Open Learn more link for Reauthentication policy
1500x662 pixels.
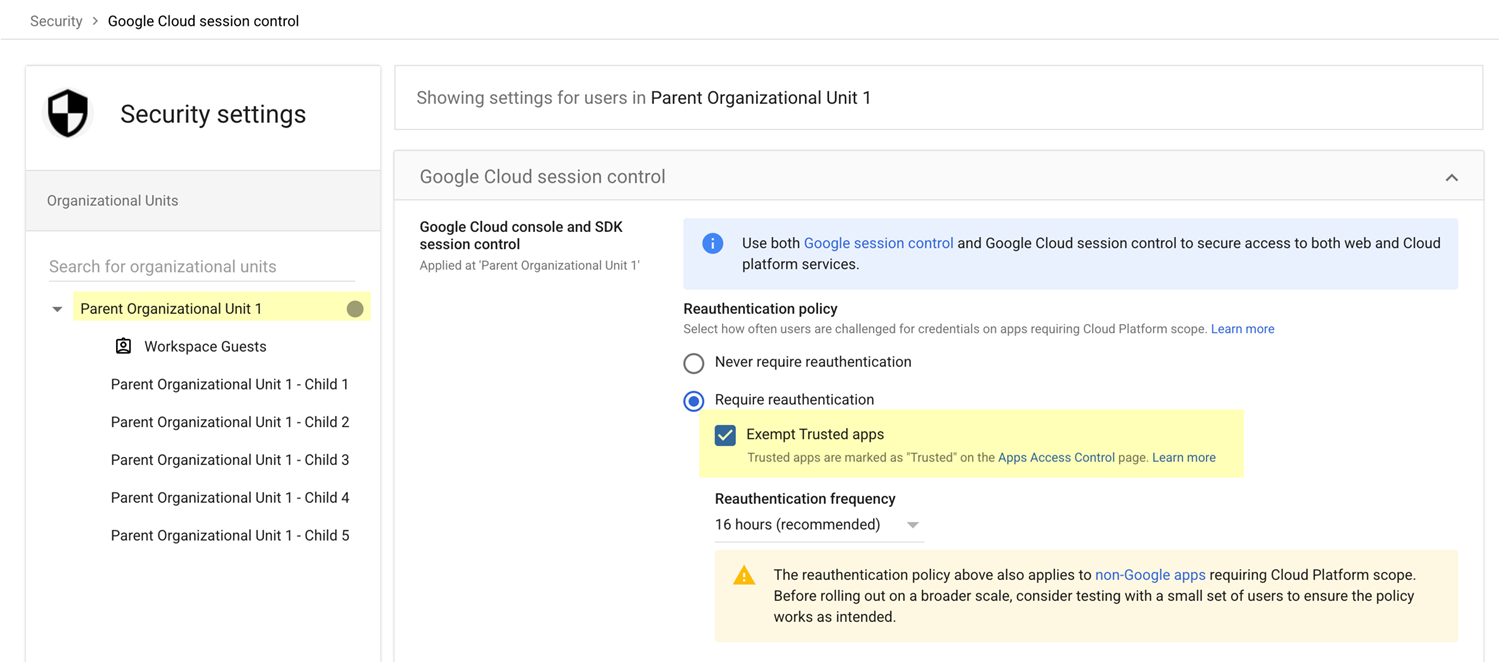point(1242,329)
